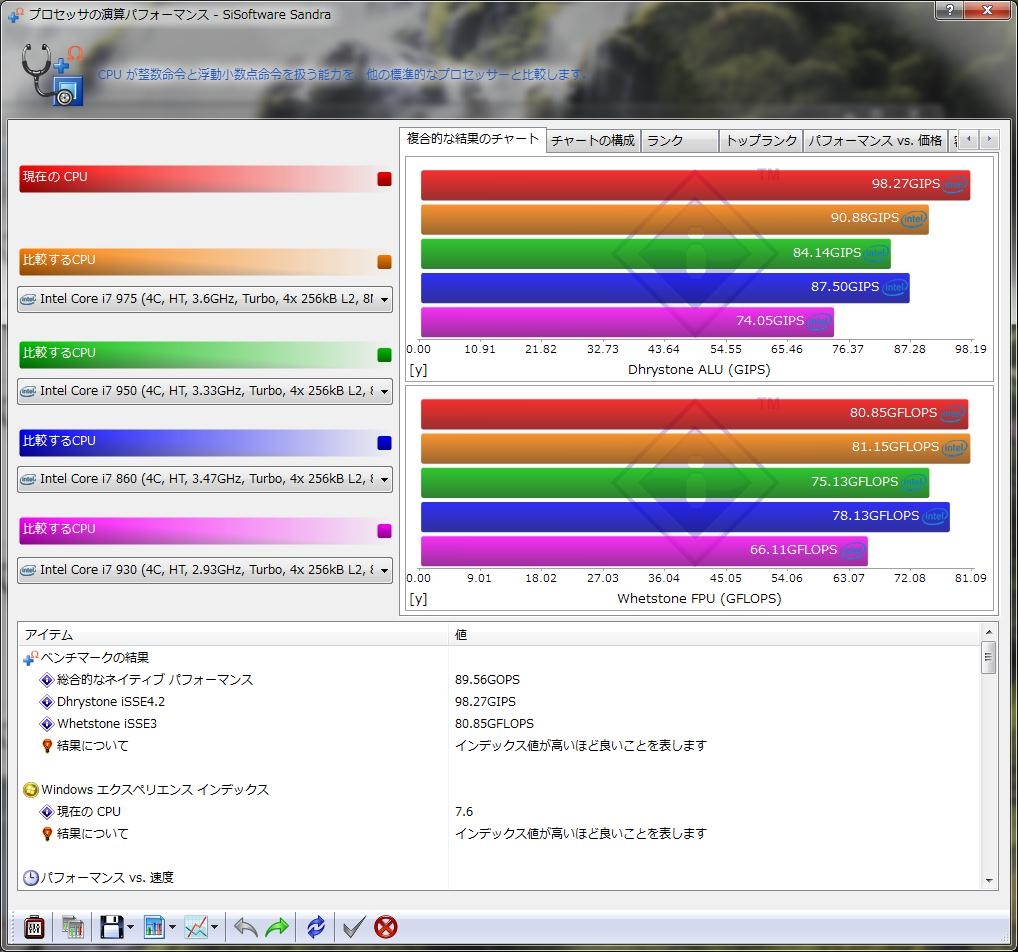1018x952 pixels.
Task: Open the Intel Core i7 975 comparison dropdown
Action: pos(205,299)
